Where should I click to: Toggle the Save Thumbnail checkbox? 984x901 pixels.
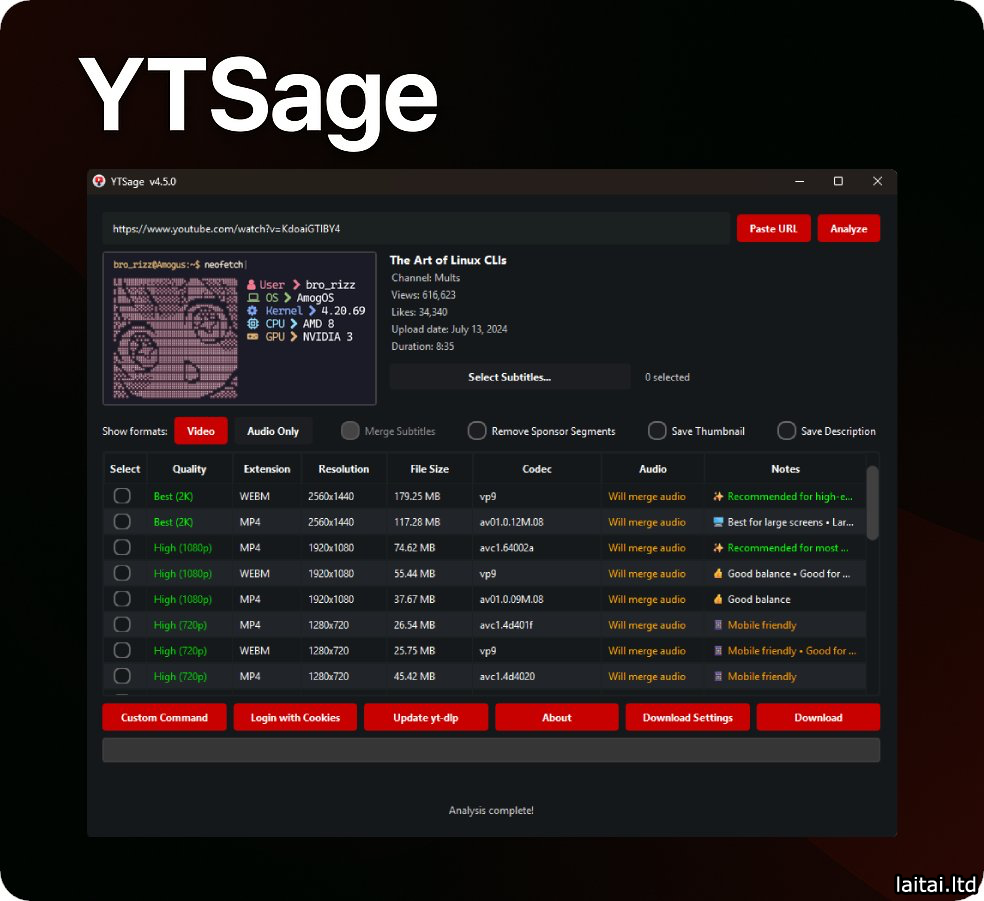click(657, 431)
